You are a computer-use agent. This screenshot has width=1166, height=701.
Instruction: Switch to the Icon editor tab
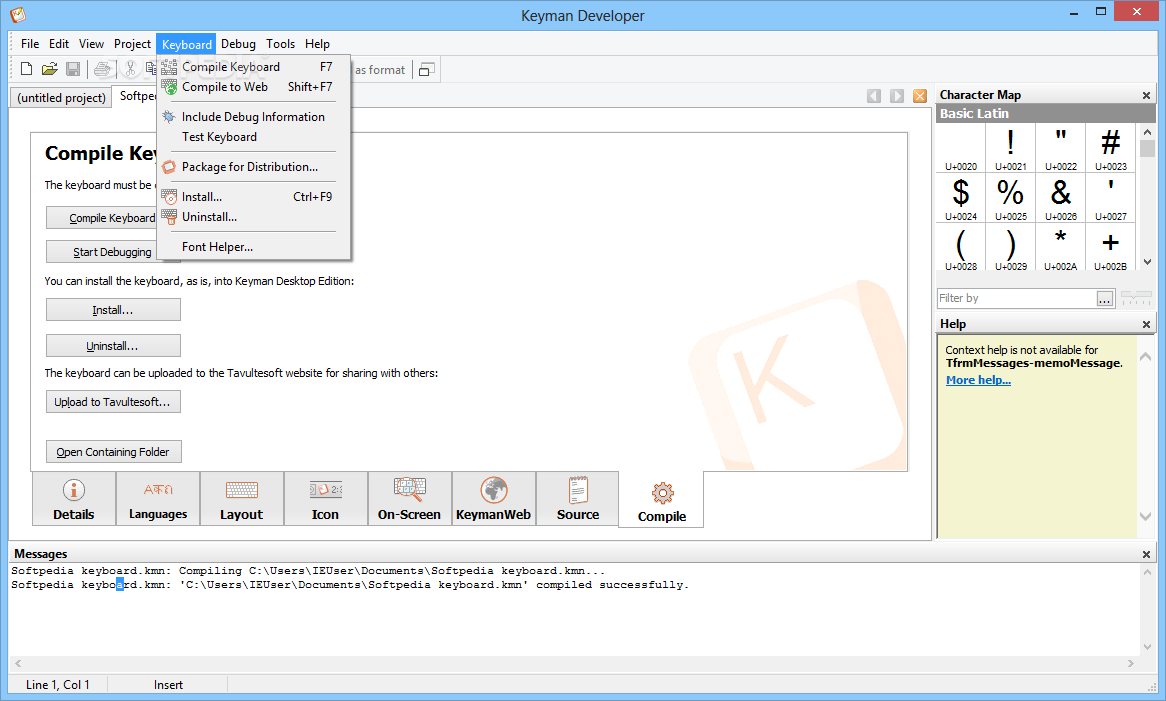[325, 499]
